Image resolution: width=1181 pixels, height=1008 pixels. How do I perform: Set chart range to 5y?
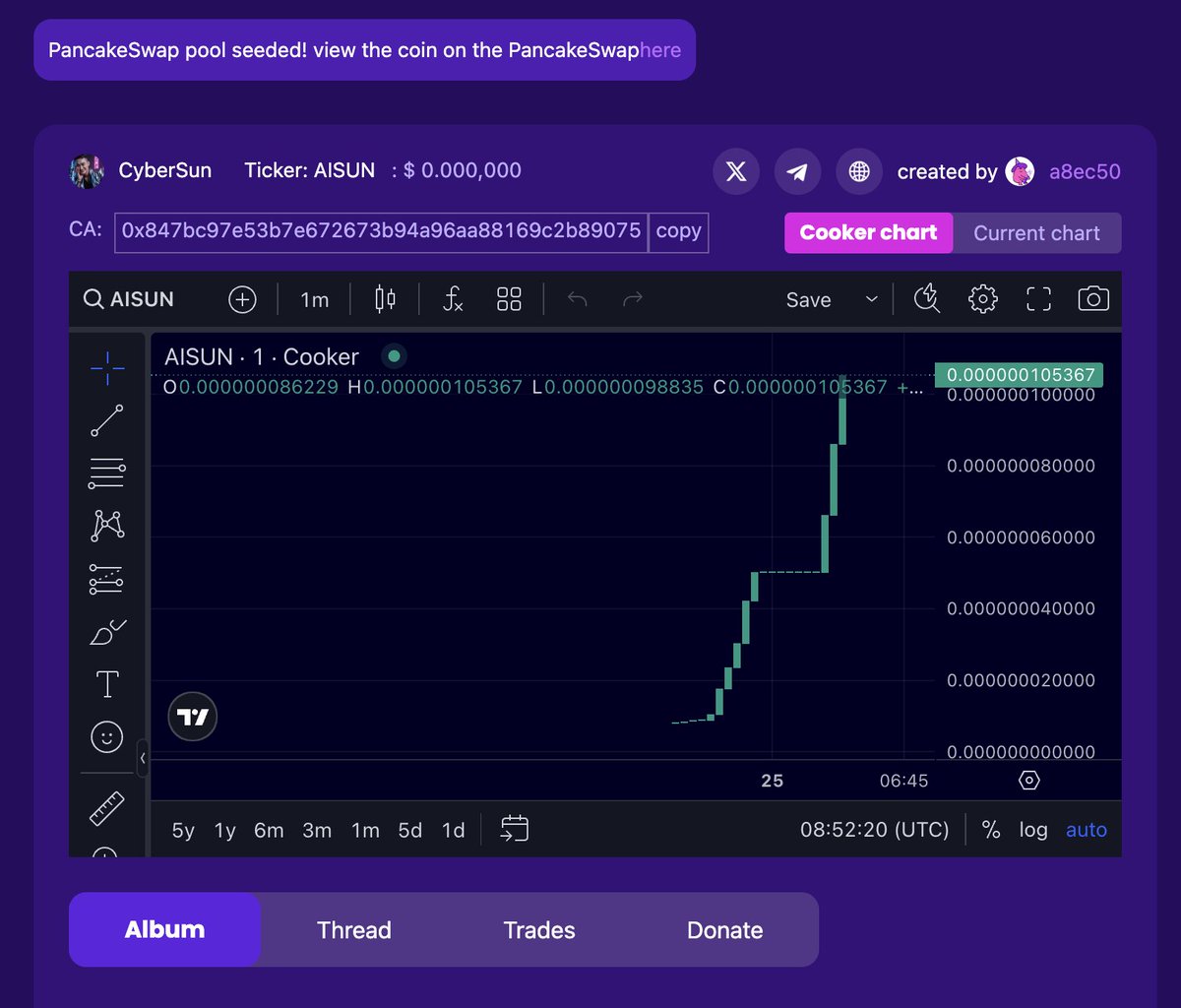183,830
